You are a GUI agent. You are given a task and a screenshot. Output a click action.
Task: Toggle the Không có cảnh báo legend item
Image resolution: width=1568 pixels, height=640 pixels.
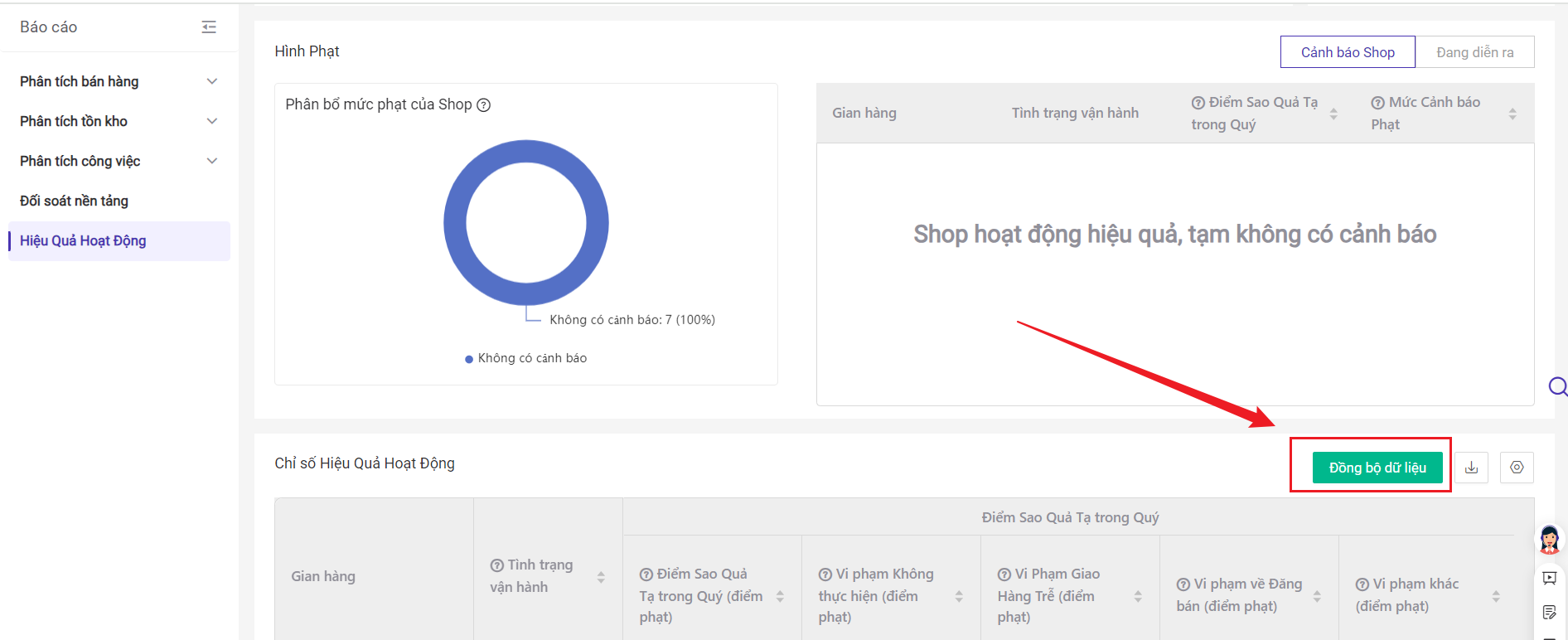pyautogui.click(x=526, y=358)
